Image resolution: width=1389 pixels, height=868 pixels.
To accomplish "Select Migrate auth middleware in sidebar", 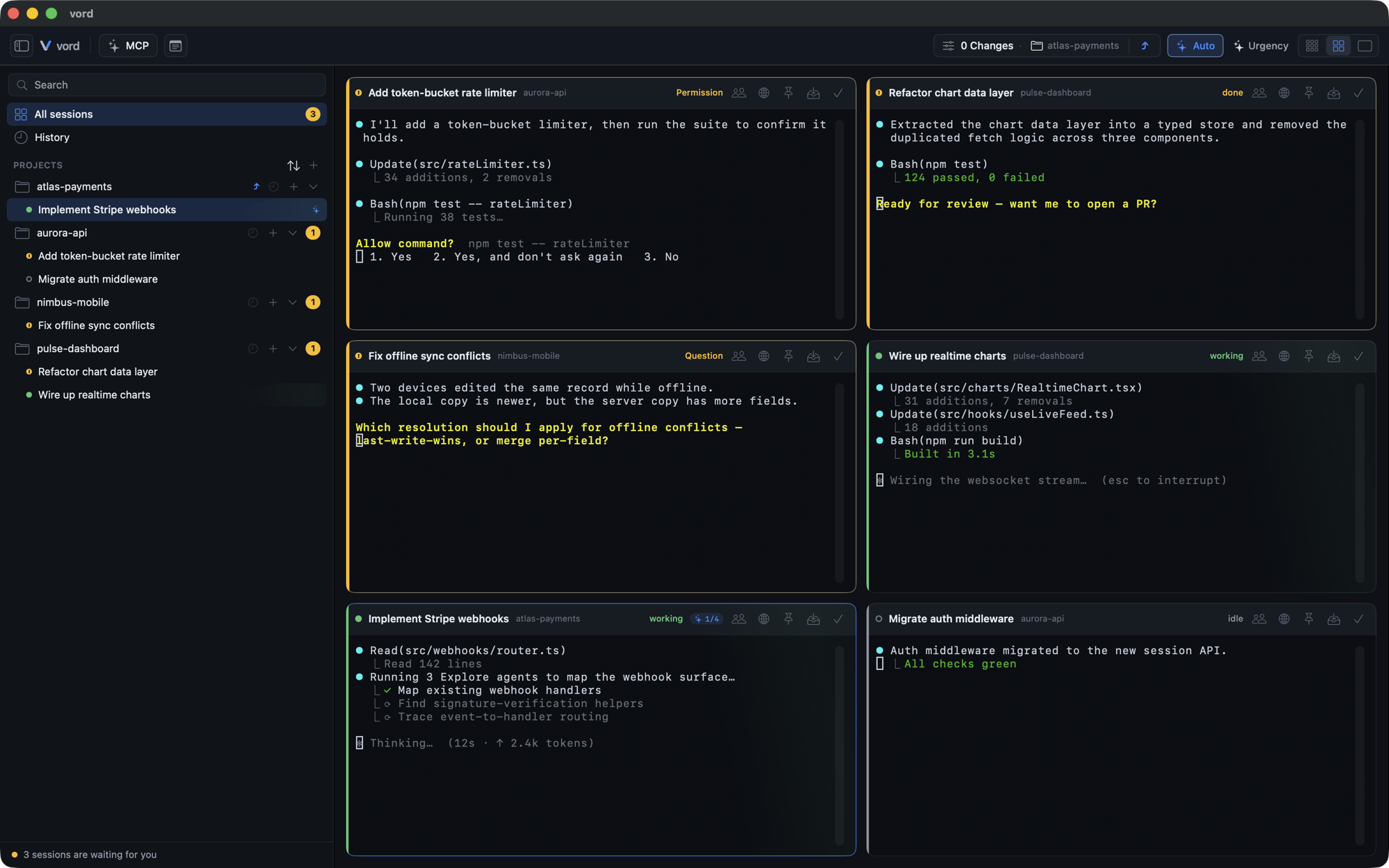I will point(167,279).
